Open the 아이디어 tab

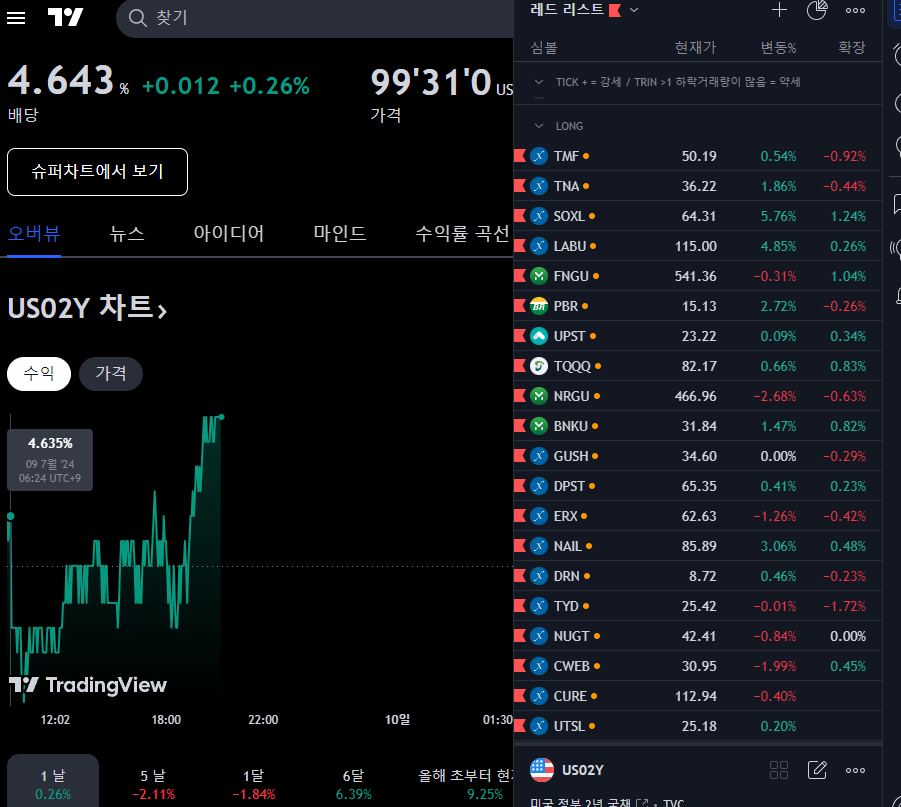(x=229, y=234)
